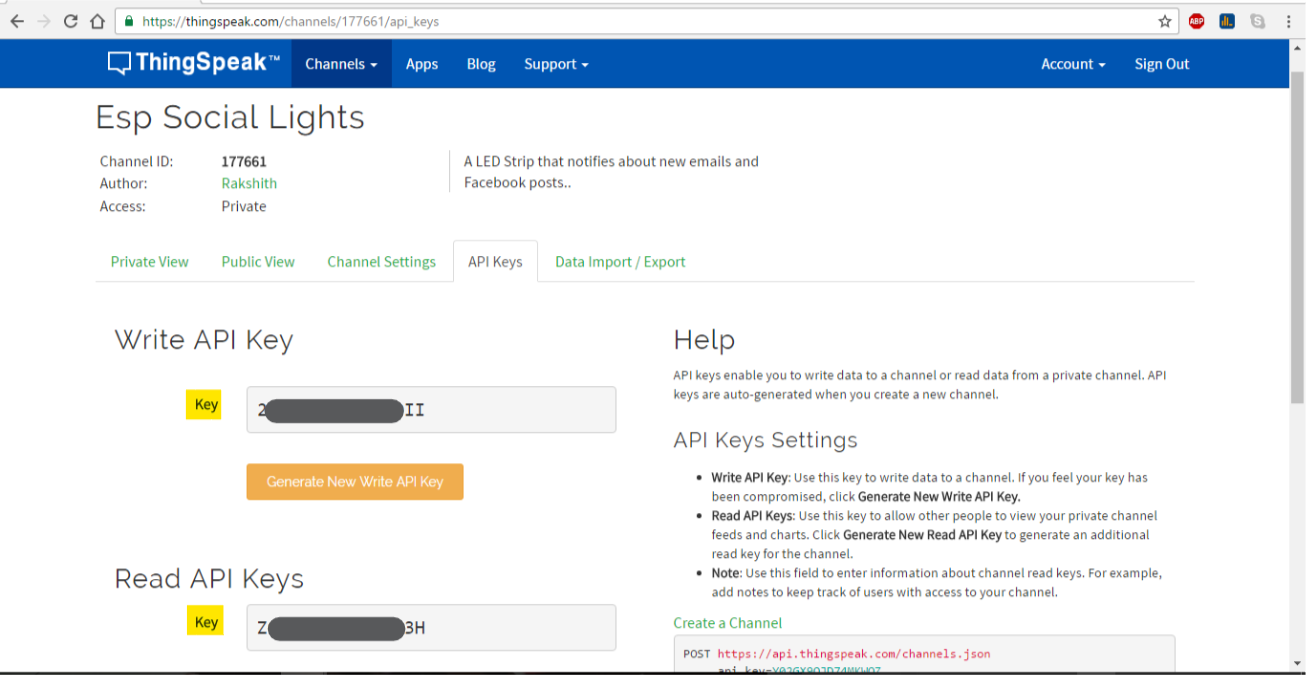Click the Esp Social Lights title
1306x675 pixels.
pos(229,118)
